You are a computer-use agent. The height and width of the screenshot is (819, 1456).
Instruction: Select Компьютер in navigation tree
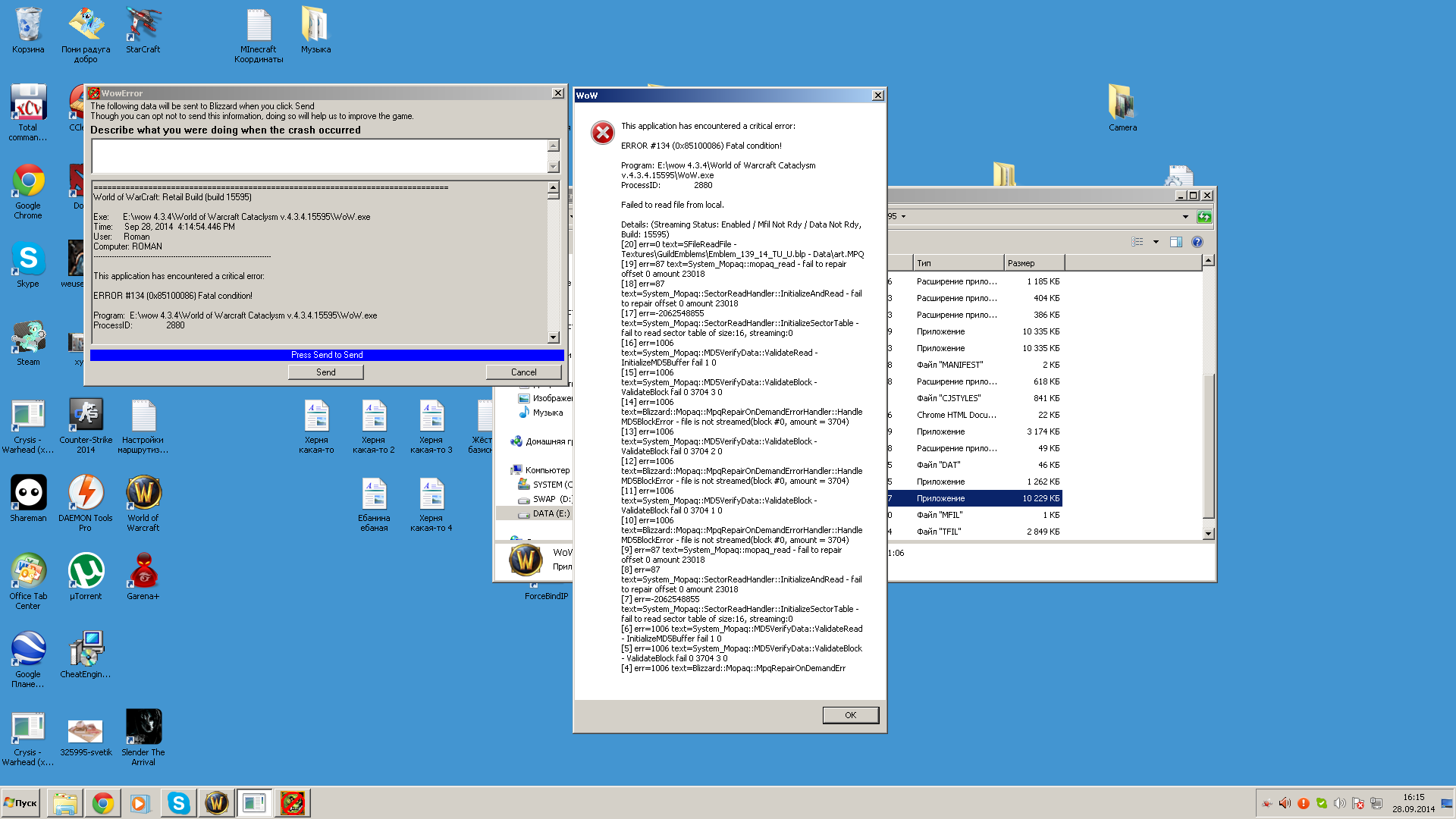tap(541, 470)
